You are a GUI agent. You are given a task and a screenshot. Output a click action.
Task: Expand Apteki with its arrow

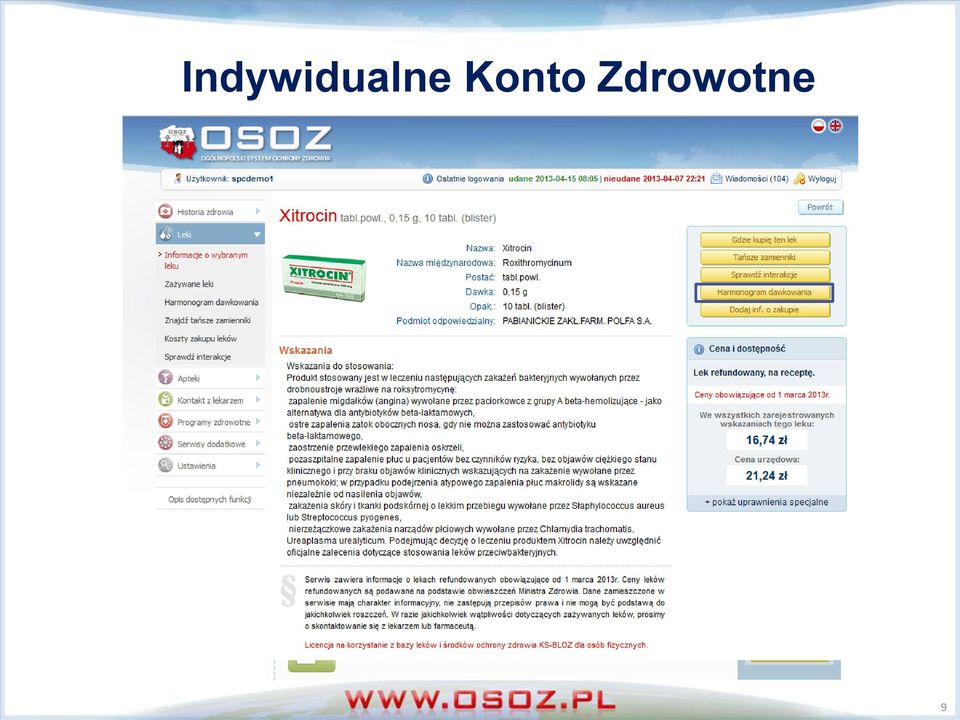[258, 378]
